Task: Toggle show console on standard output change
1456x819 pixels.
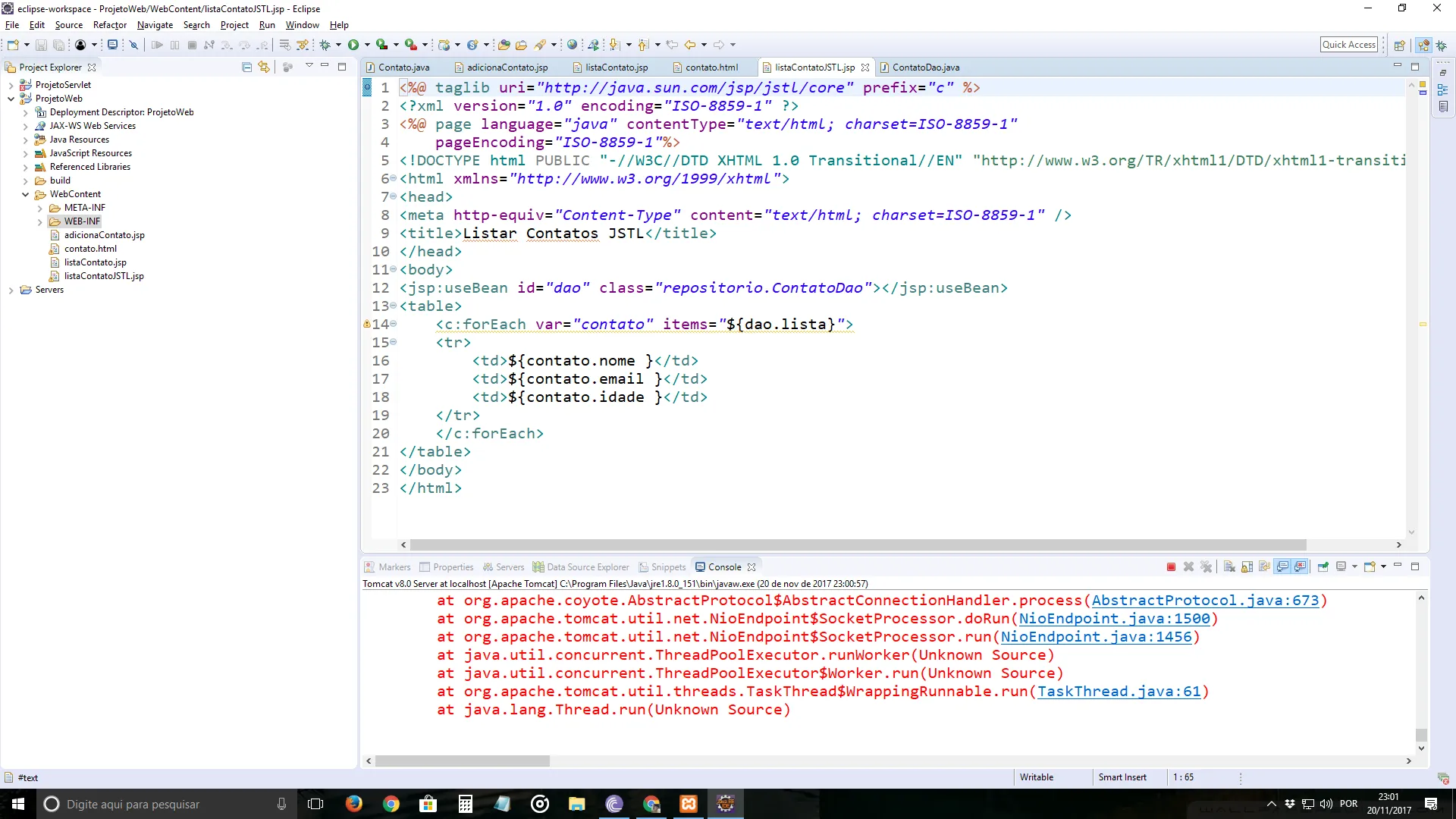Action: pos(1282,567)
